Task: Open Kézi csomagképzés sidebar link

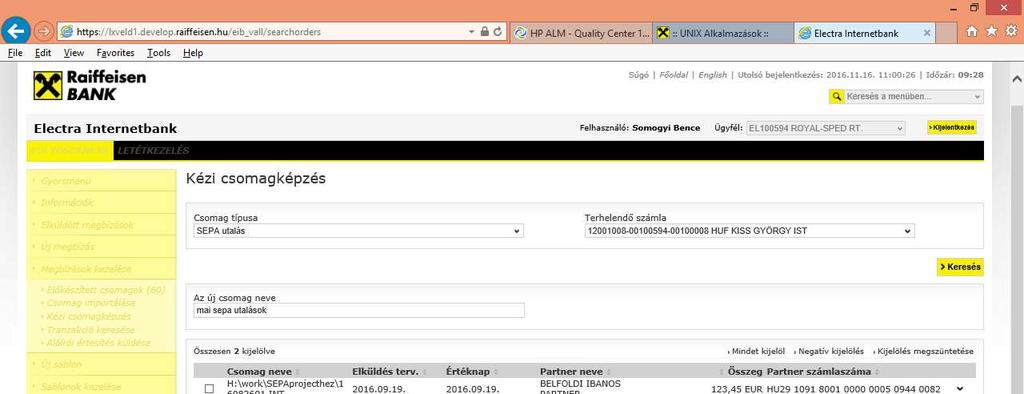Action: [x=89, y=316]
